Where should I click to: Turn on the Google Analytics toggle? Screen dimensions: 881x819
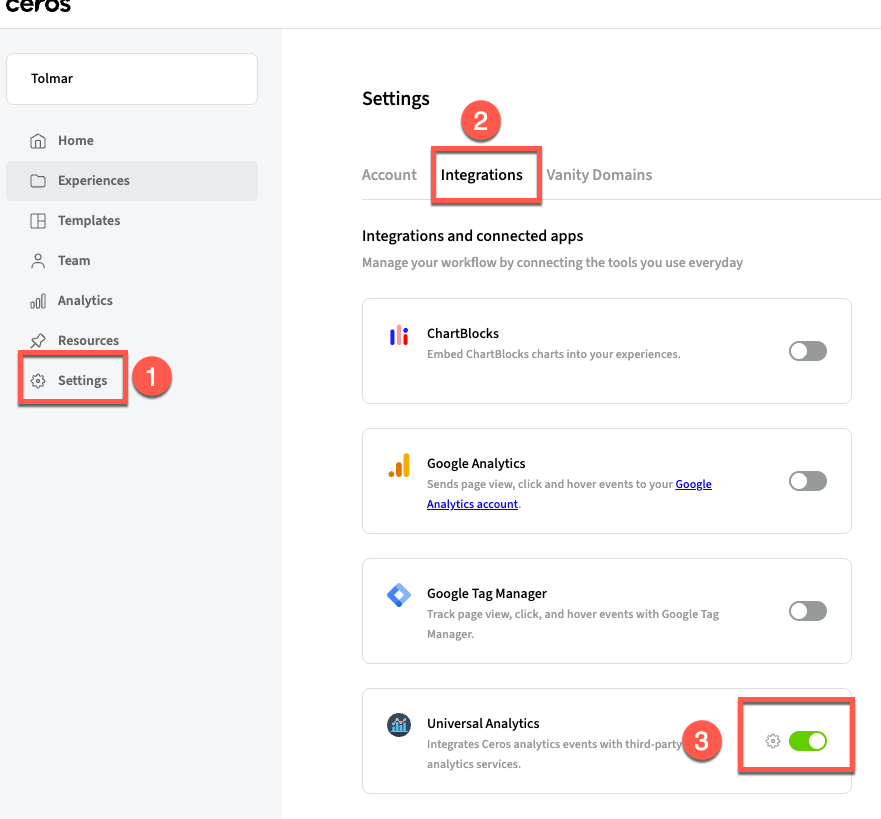pyautogui.click(x=807, y=481)
